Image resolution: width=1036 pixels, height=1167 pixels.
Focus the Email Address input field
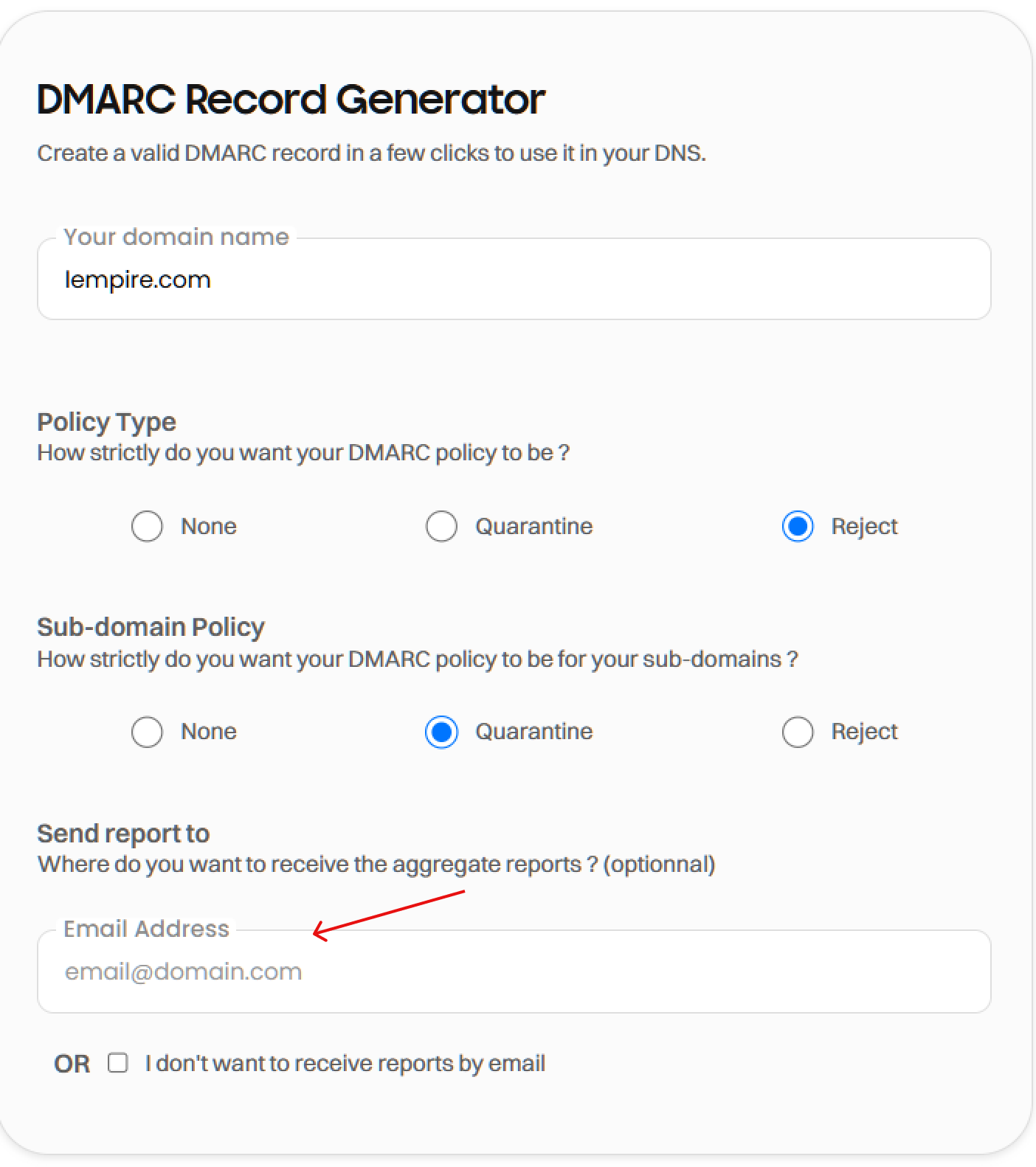[514, 972]
